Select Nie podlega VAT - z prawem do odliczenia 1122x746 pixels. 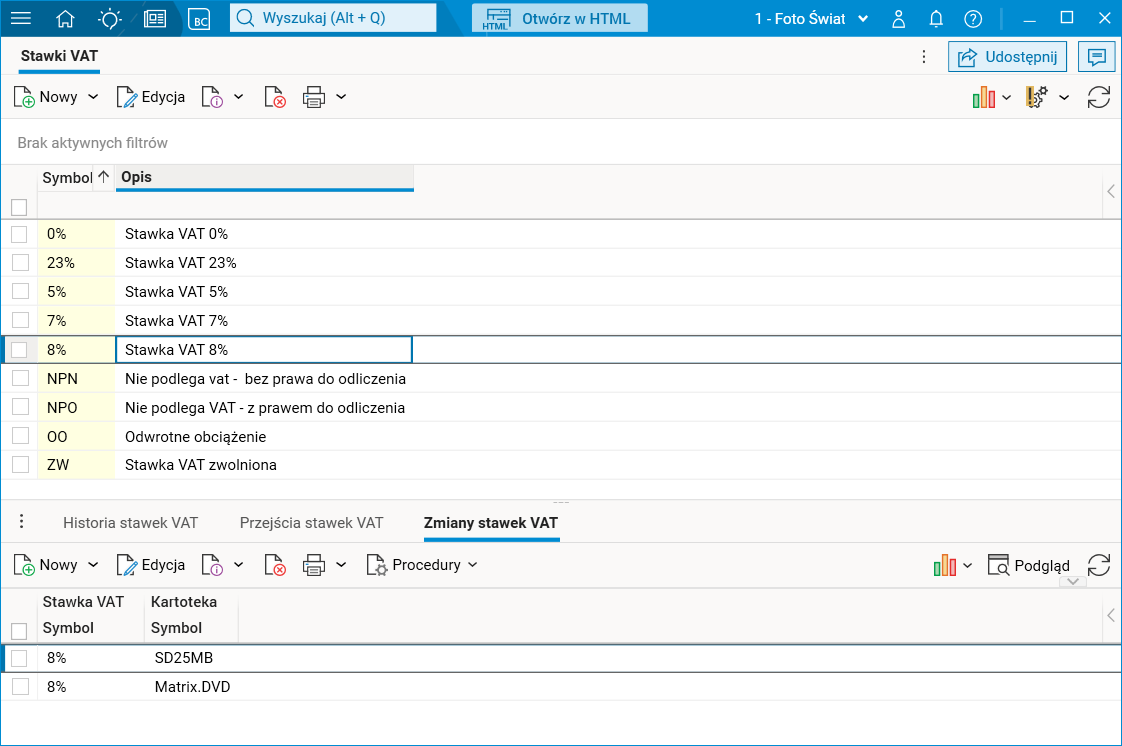(265, 408)
